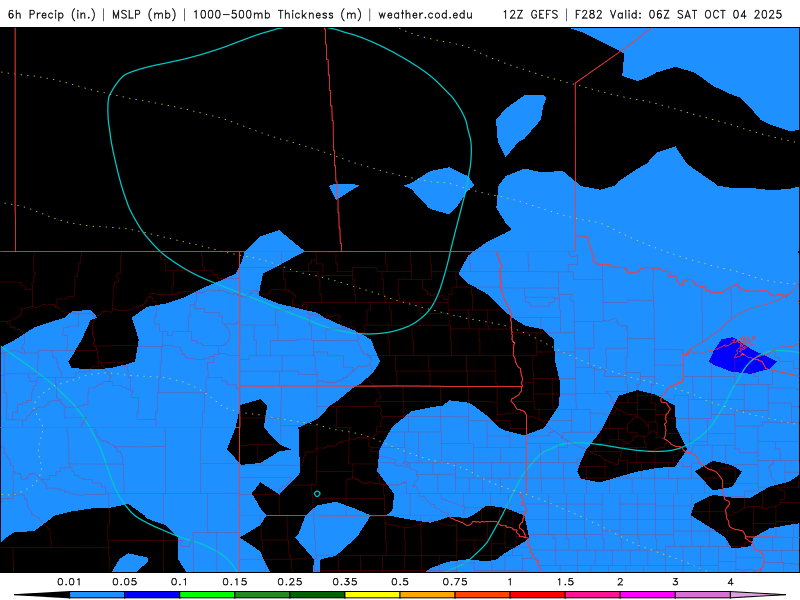Click the "Valid: 06Z SAT OCT 04 2025" text
The width and height of the screenshot is (800, 600).
[696, 14]
